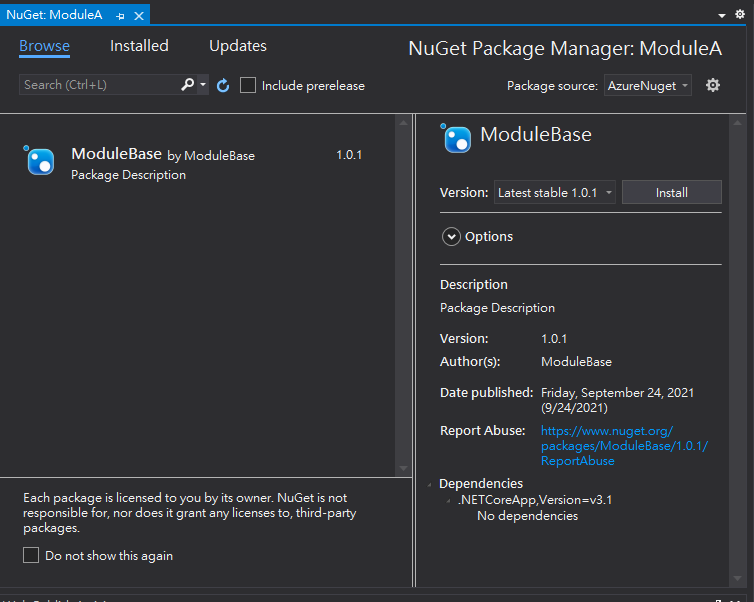Screen dimensions: 754x602
Task: Switch to the Installed tab
Action: point(139,46)
